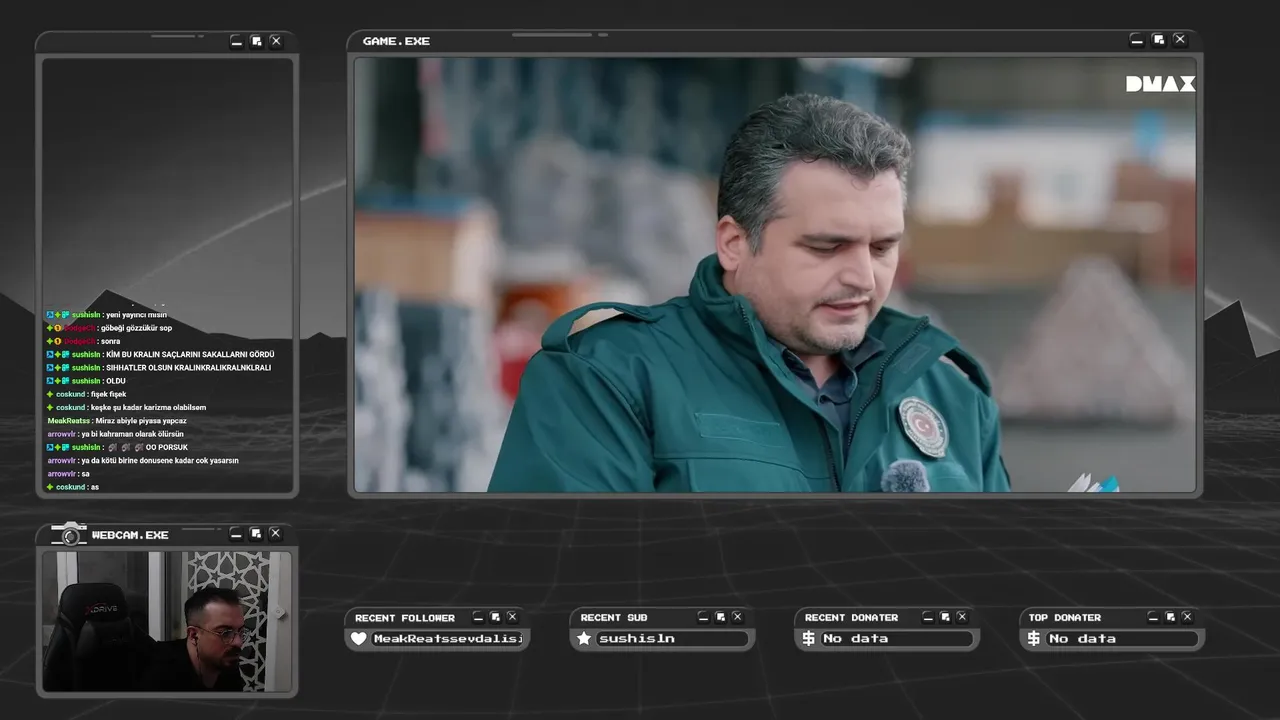Viewport: 1280px width, 720px height.
Task: Click chat message "göbeği gözzükür sop"
Action: click(136, 328)
